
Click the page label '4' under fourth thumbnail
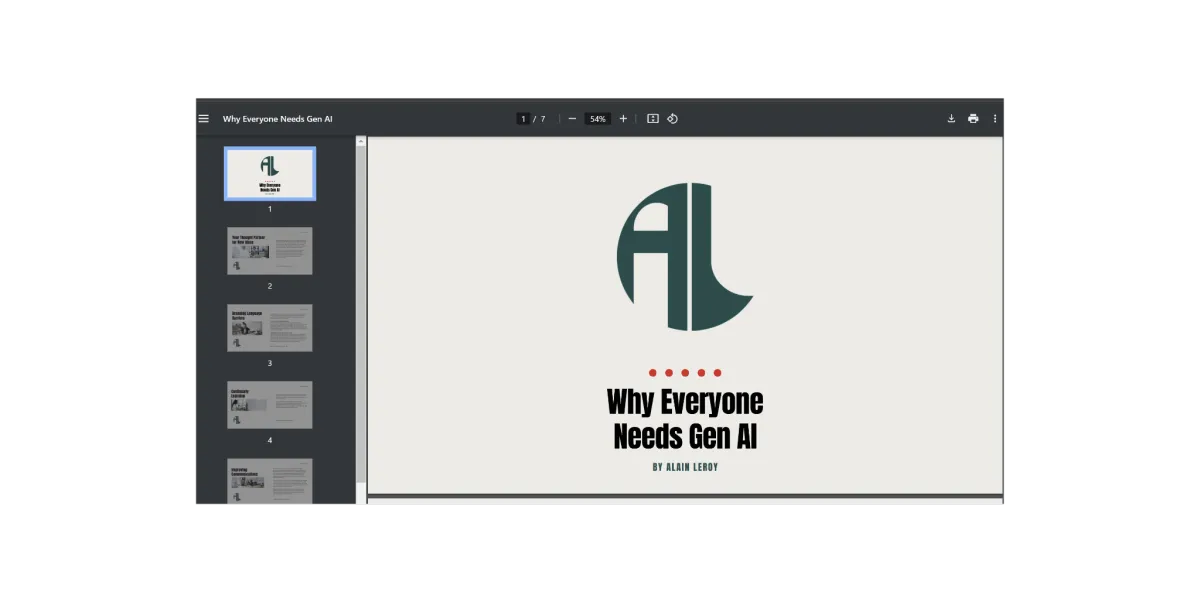pos(270,440)
